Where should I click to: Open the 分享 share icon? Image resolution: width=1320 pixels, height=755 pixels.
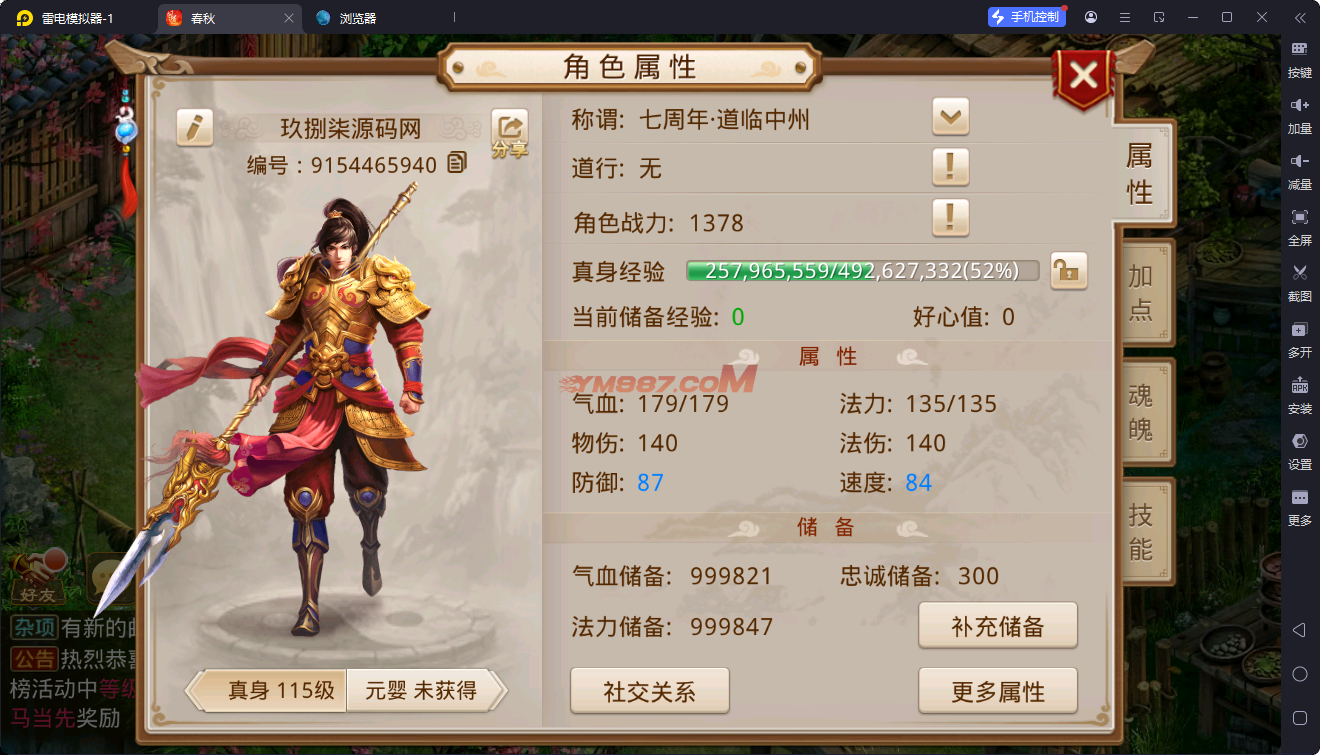click(509, 134)
